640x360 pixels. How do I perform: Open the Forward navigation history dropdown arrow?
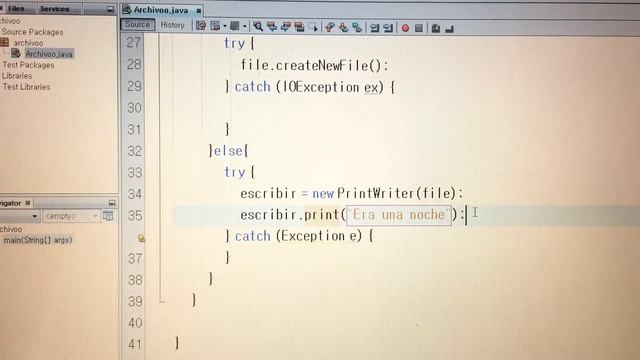point(244,26)
